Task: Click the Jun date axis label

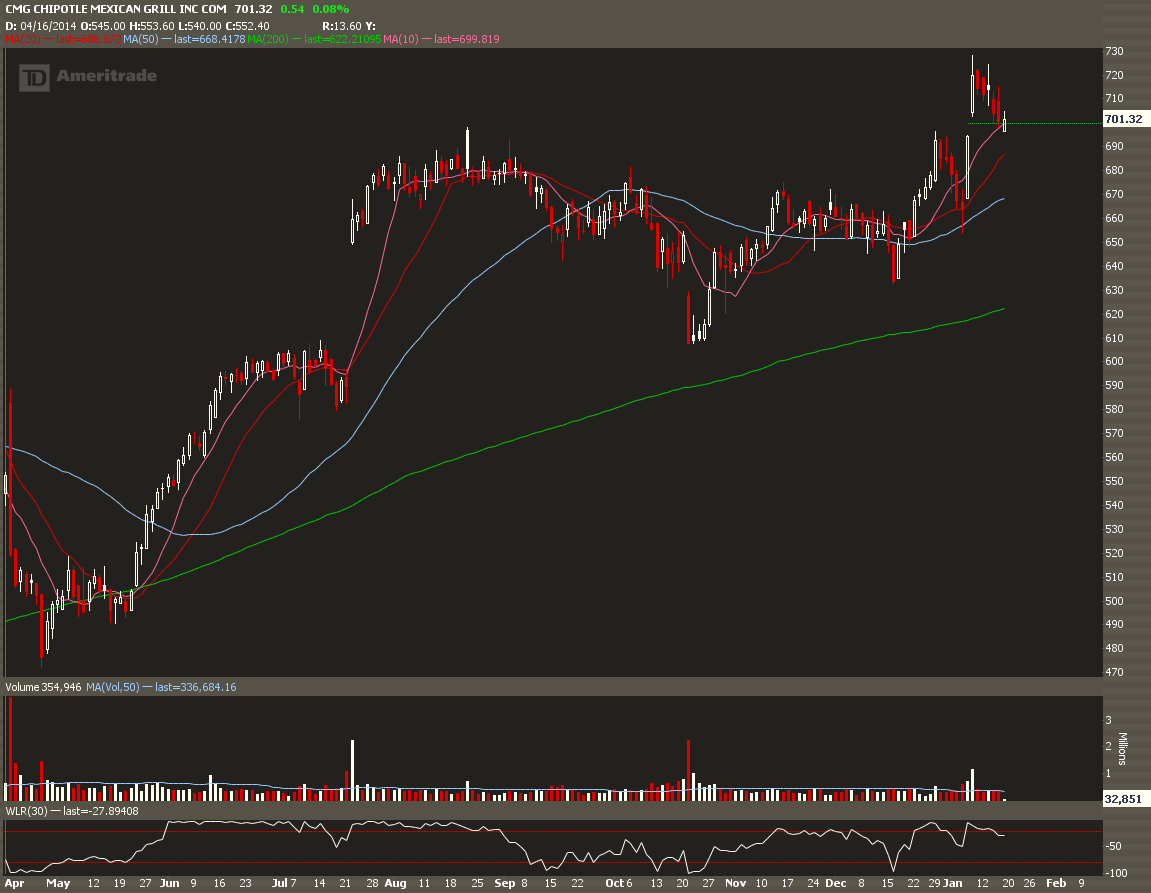Action: (170, 883)
